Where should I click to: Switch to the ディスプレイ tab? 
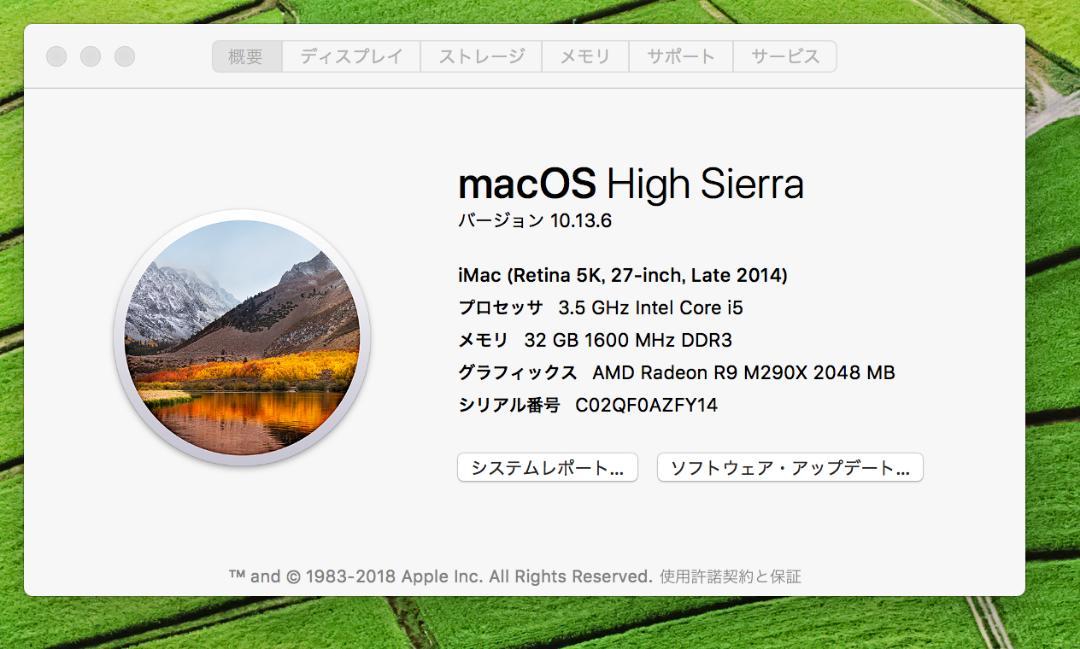click(351, 56)
